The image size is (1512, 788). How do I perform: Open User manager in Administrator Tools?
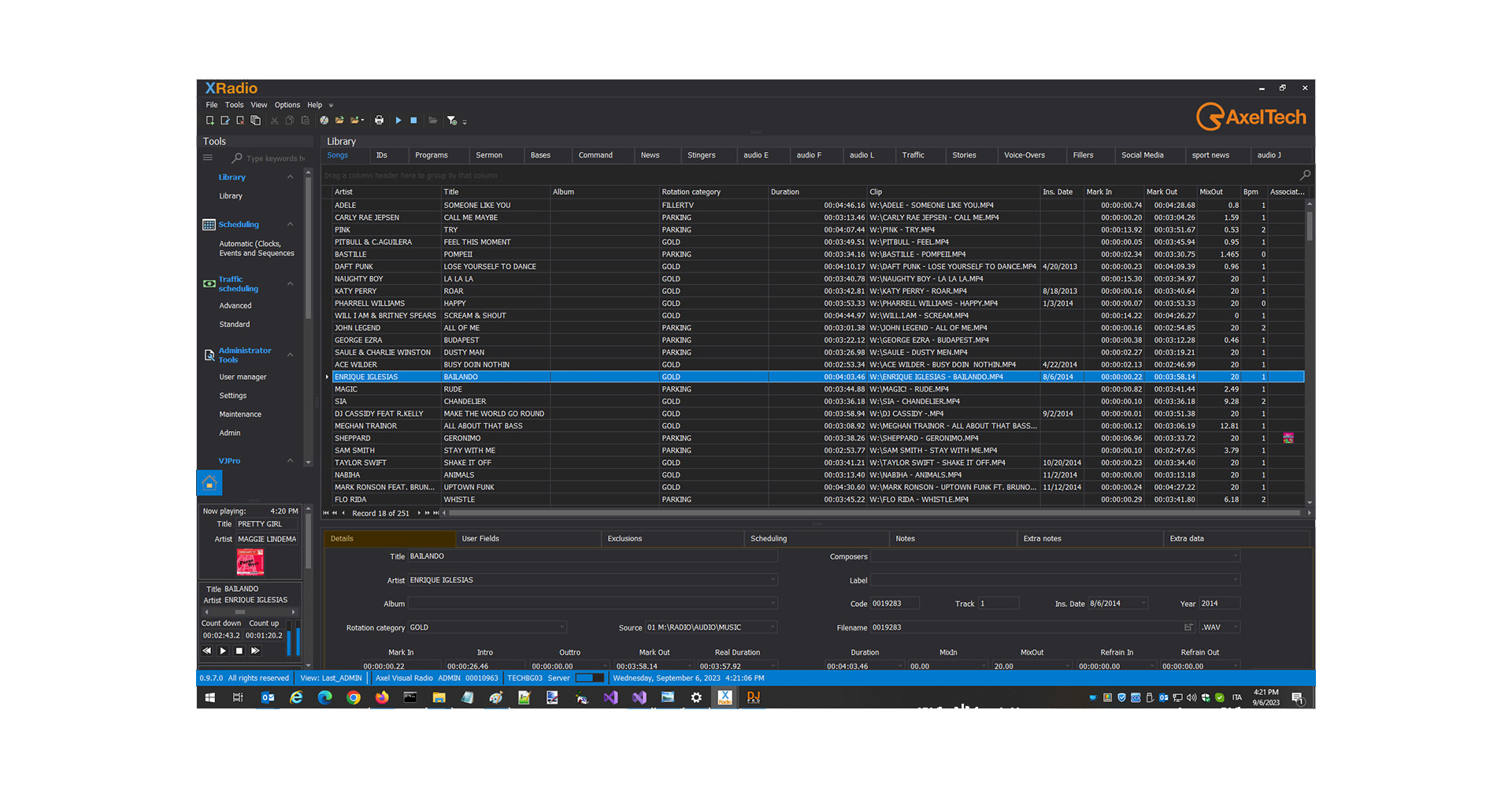point(243,377)
